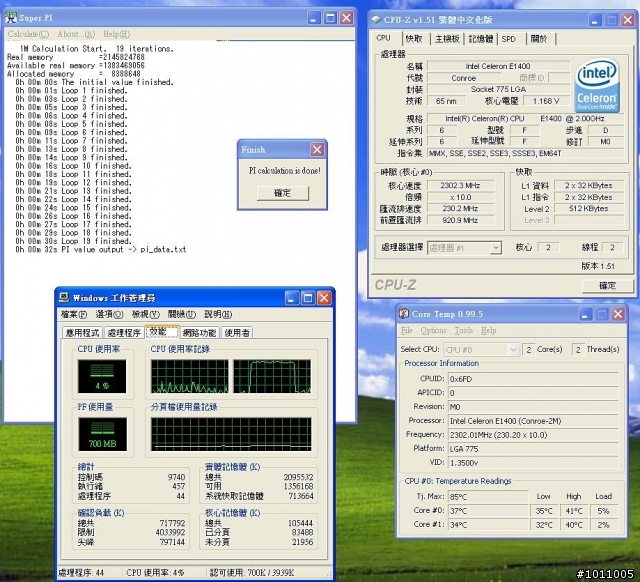
Task: Switch to 應用程式 tab in Task Manager
Action: tap(83, 333)
